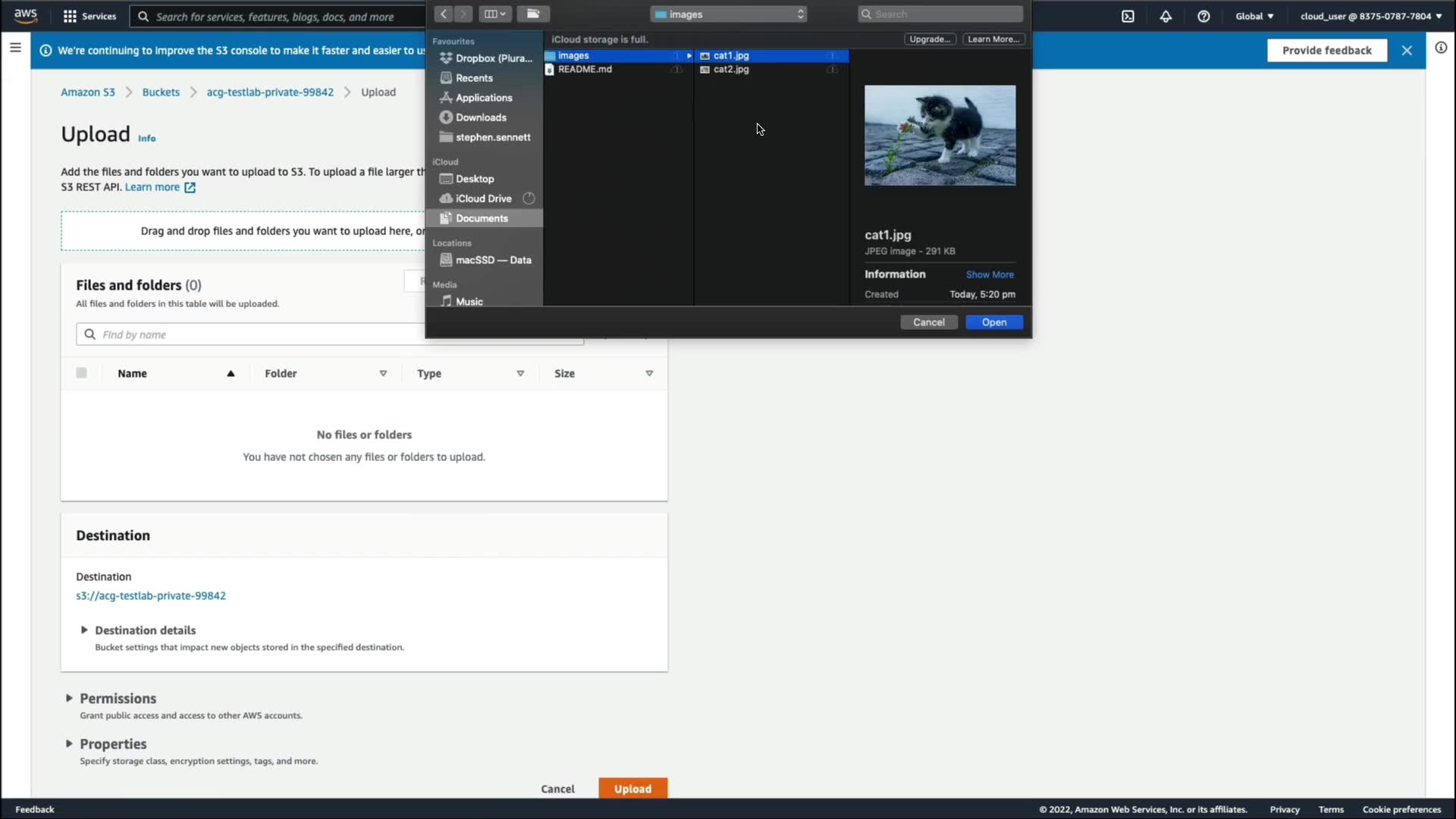
Task: Check the select-all checkbox in files table
Action: (81, 373)
